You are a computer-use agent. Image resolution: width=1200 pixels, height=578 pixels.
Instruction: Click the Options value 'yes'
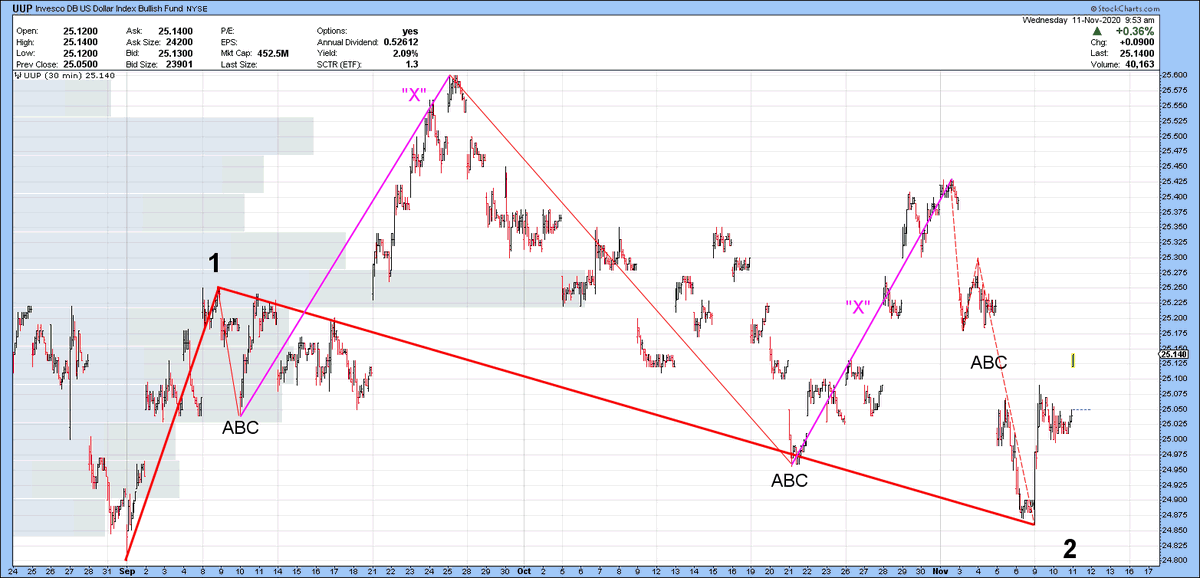[409, 31]
